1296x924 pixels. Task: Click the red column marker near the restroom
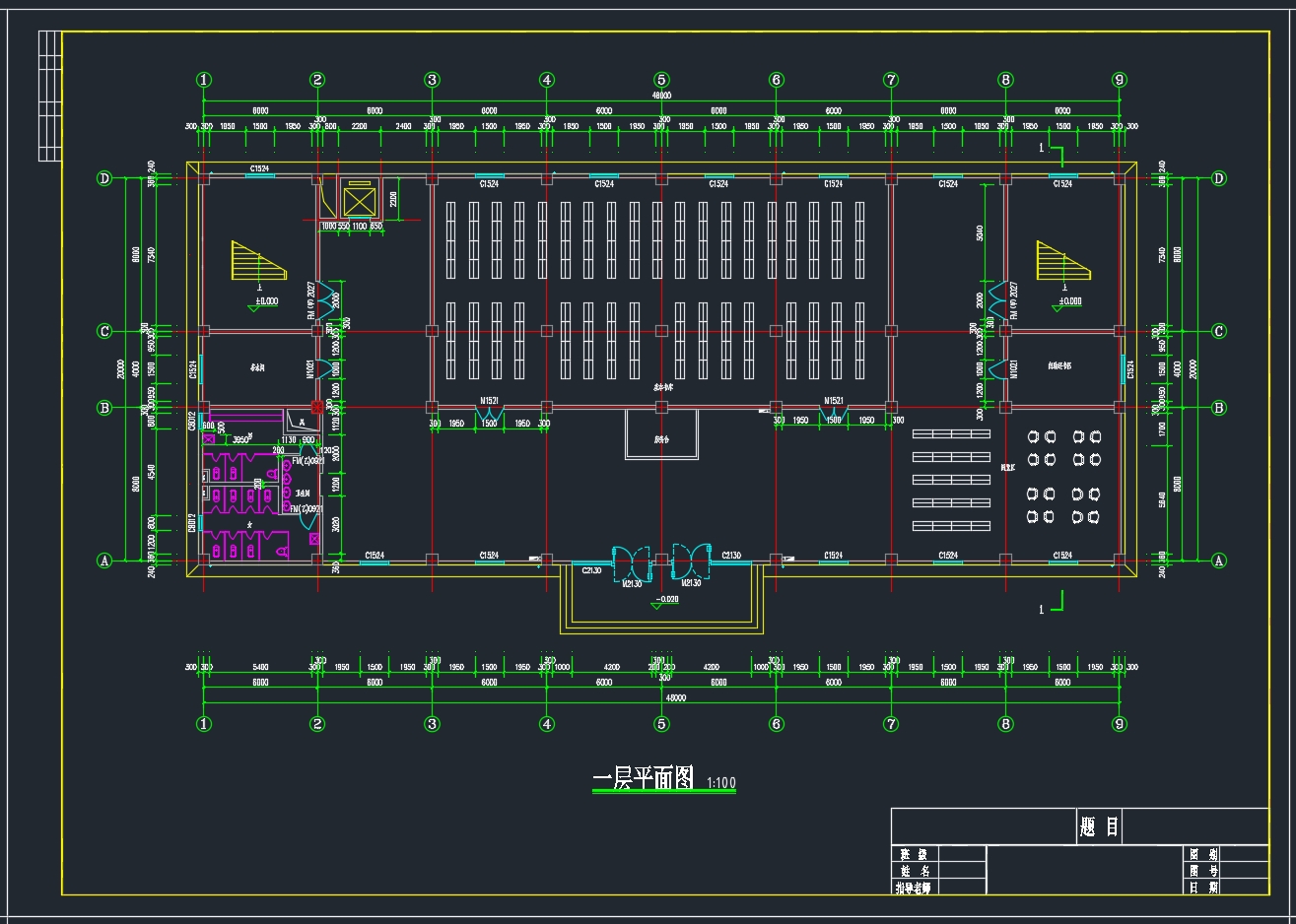(317, 407)
